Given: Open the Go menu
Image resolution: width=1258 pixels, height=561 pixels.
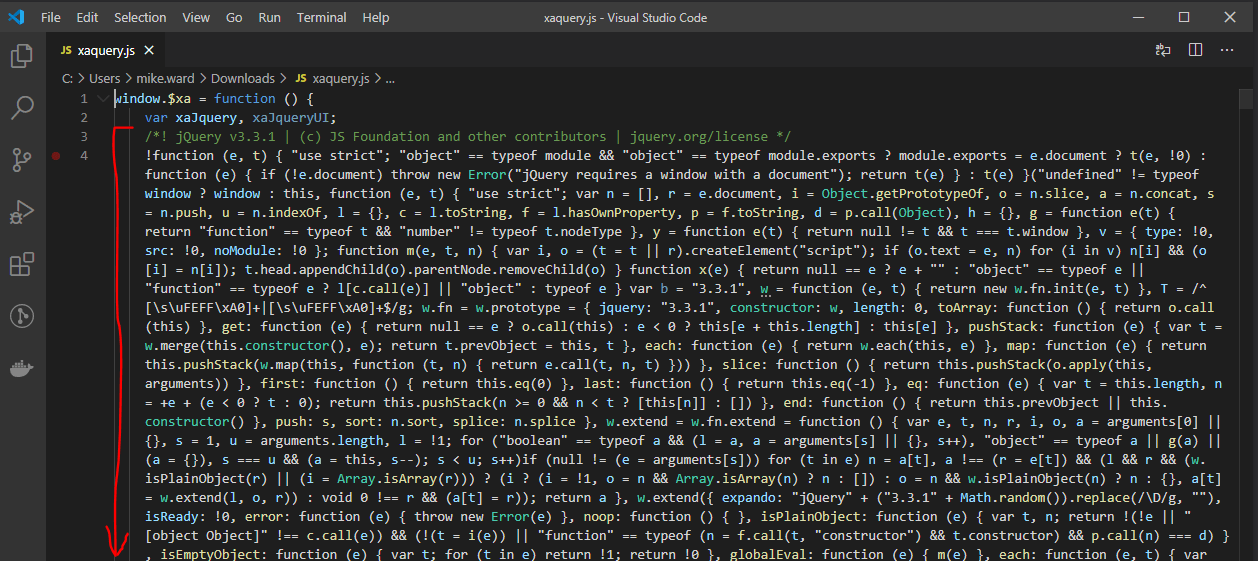Looking at the screenshot, I should [234, 17].
